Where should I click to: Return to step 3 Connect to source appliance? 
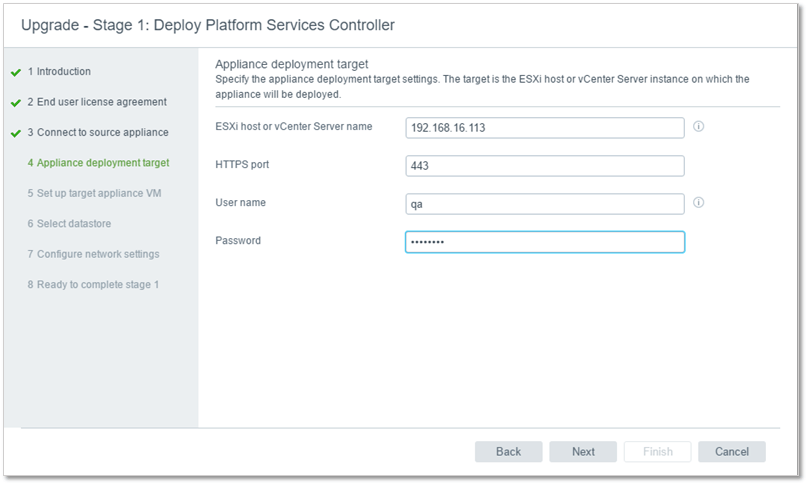point(98,132)
